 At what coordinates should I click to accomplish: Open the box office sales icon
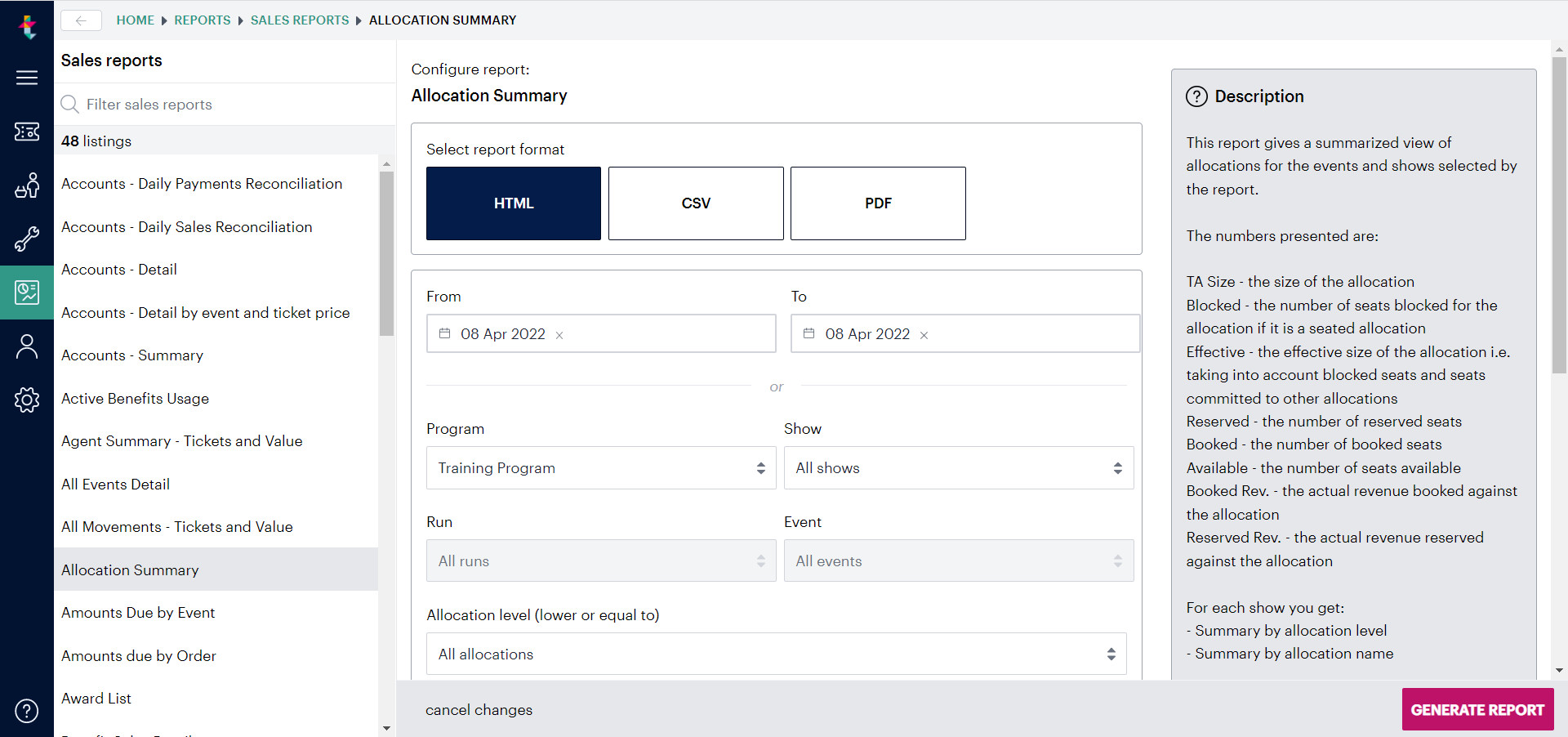coord(27,185)
